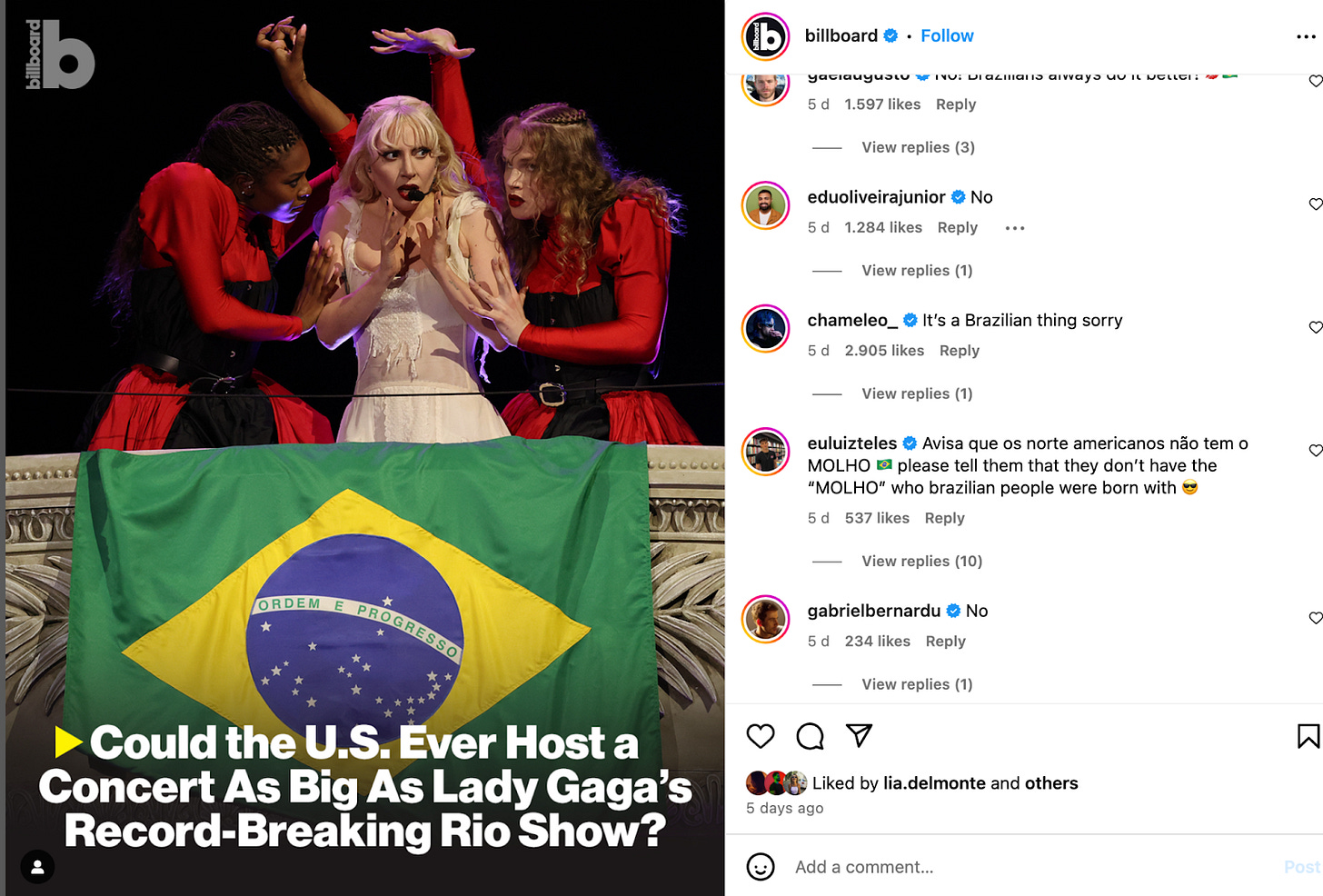Save the post with bookmark icon

(1308, 736)
